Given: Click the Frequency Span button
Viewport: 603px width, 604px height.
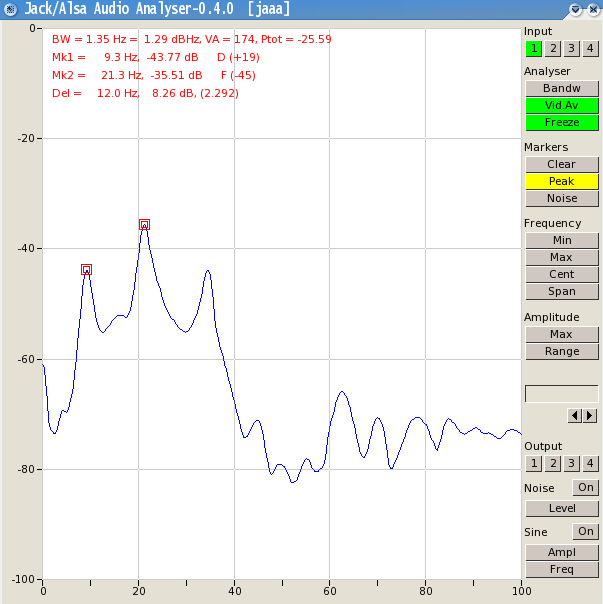Looking at the screenshot, I should (562, 291).
